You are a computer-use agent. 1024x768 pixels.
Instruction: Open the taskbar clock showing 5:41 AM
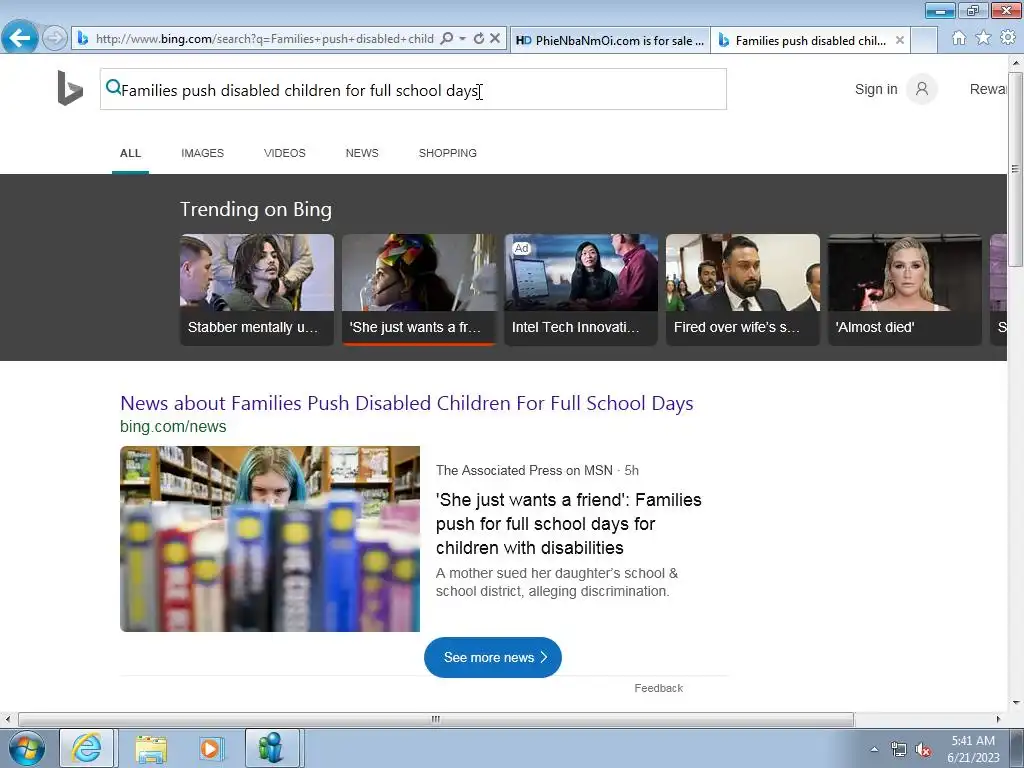point(973,749)
